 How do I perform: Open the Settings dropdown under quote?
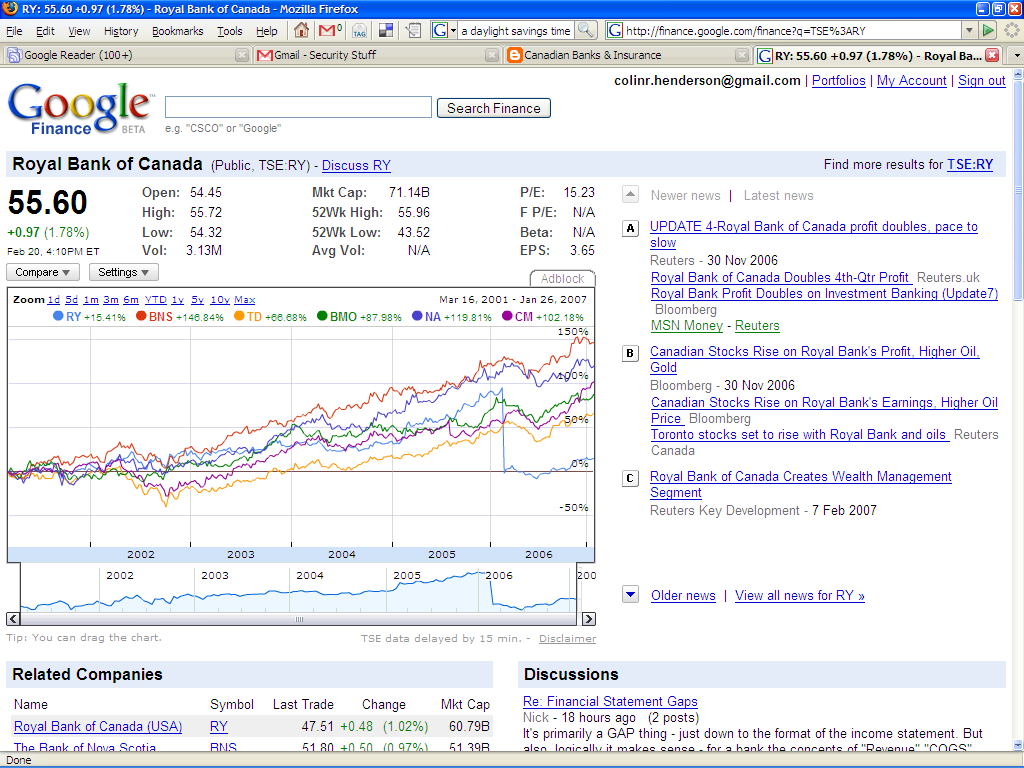click(x=123, y=272)
